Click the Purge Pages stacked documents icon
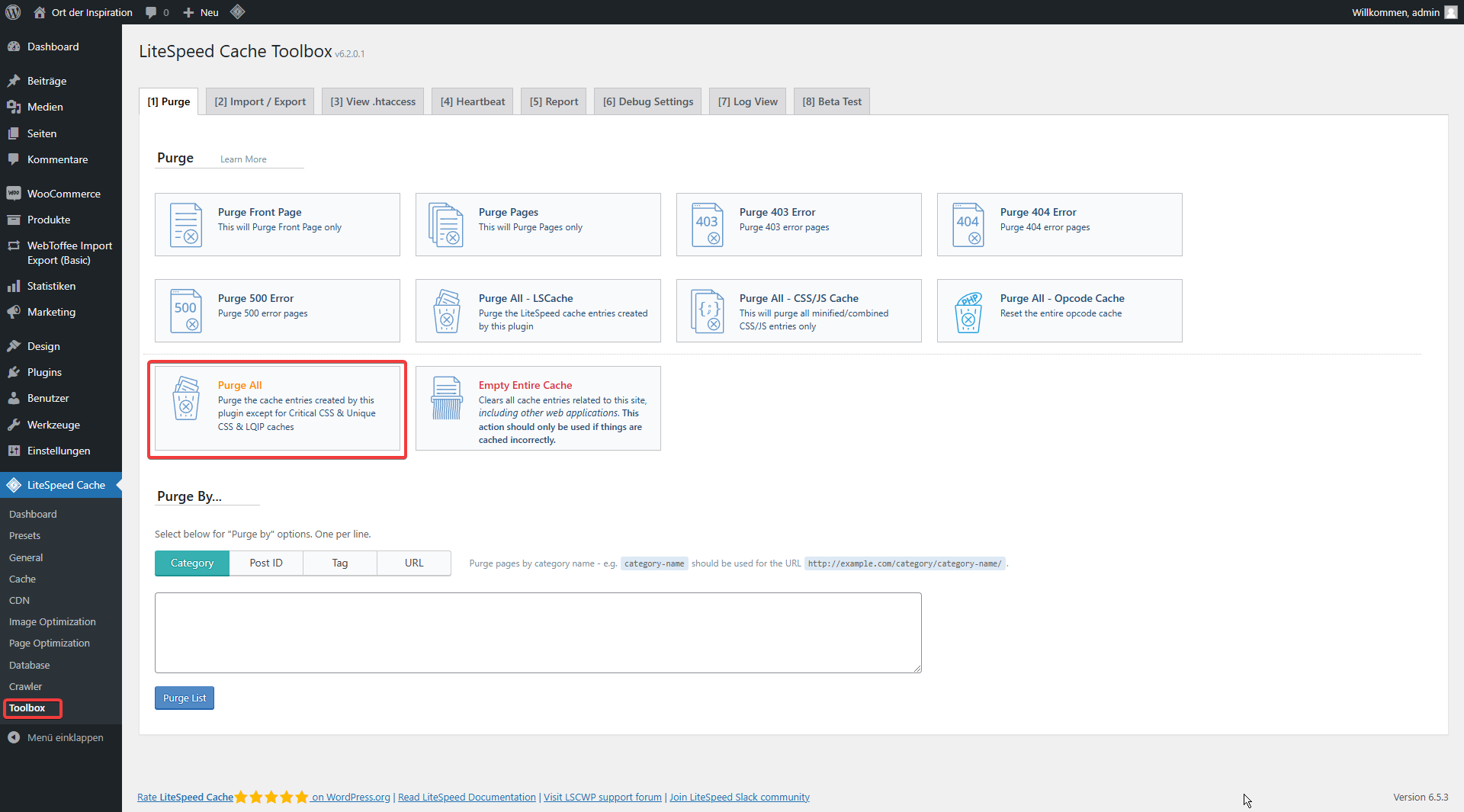Viewport: 1464px width, 812px height. pyautogui.click(x=447, y=224)
